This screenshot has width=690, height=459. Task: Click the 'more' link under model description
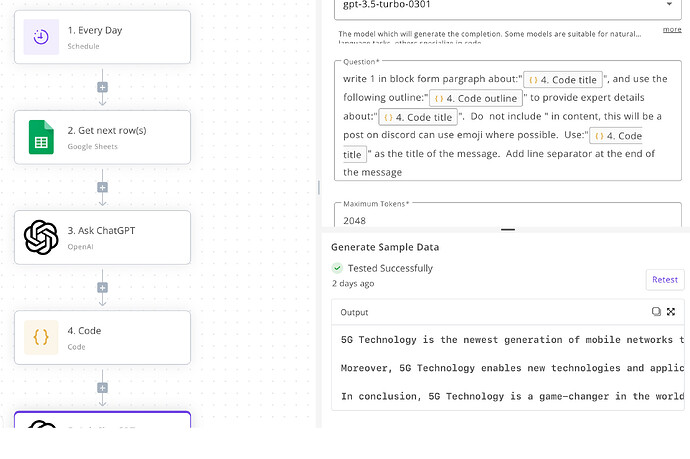coord(672,29)
